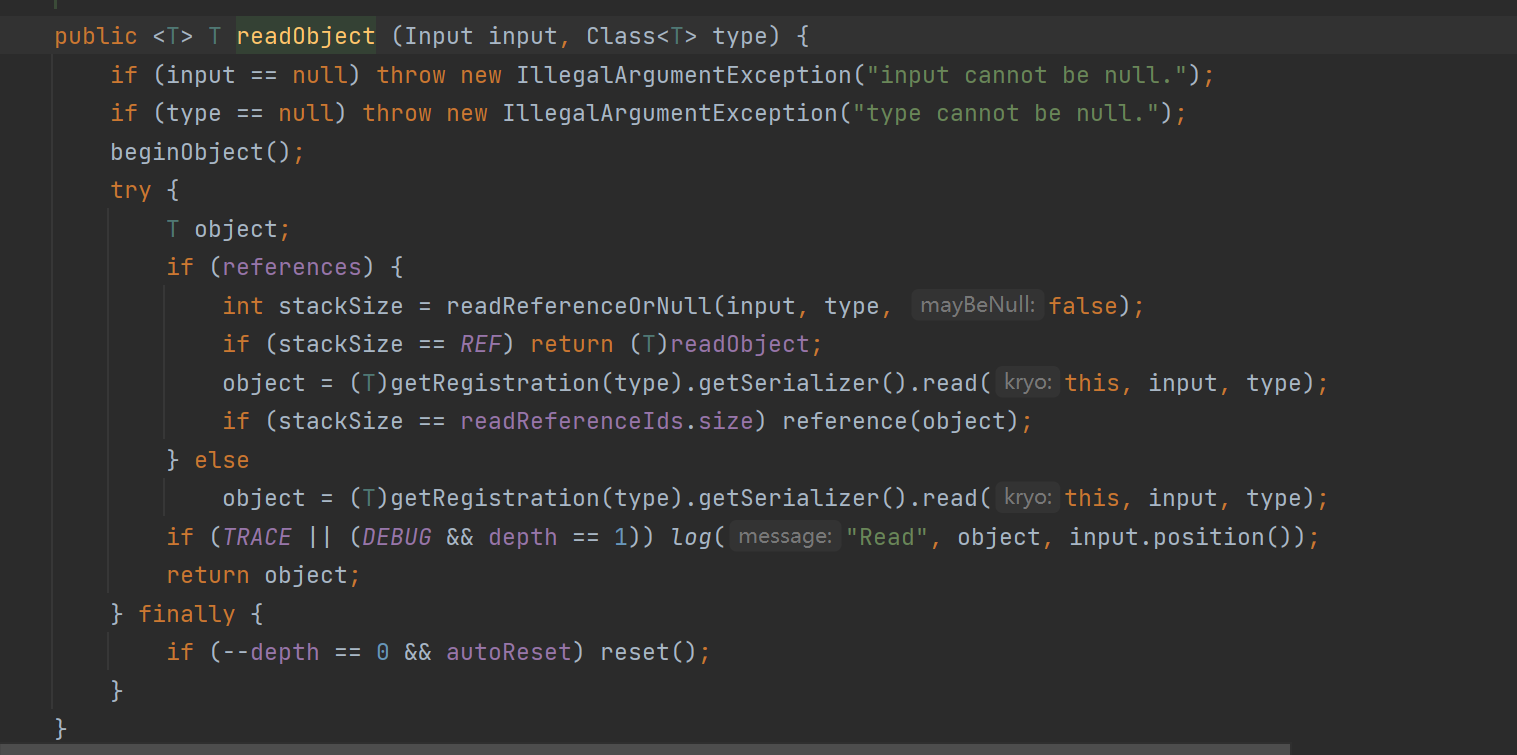1517x755 pixels.
Task: Click the beginObject() call
Action: pos(200,152)
